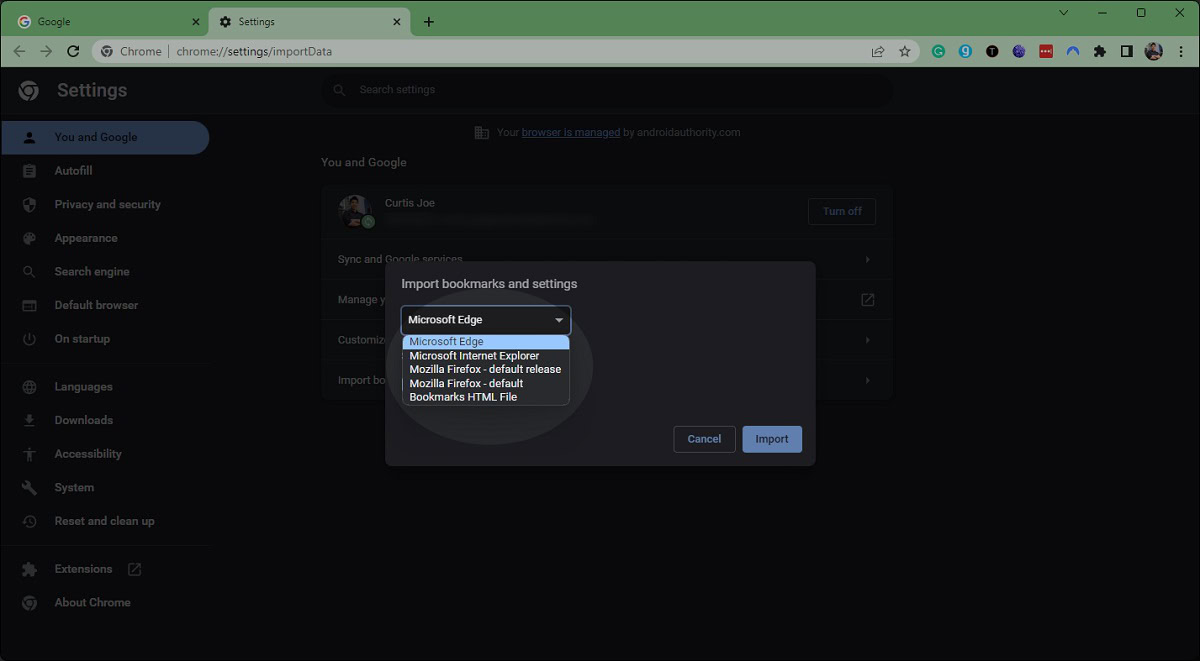Click the Turn off sync button
1200x661 pixels.
(x=842, y=211)
